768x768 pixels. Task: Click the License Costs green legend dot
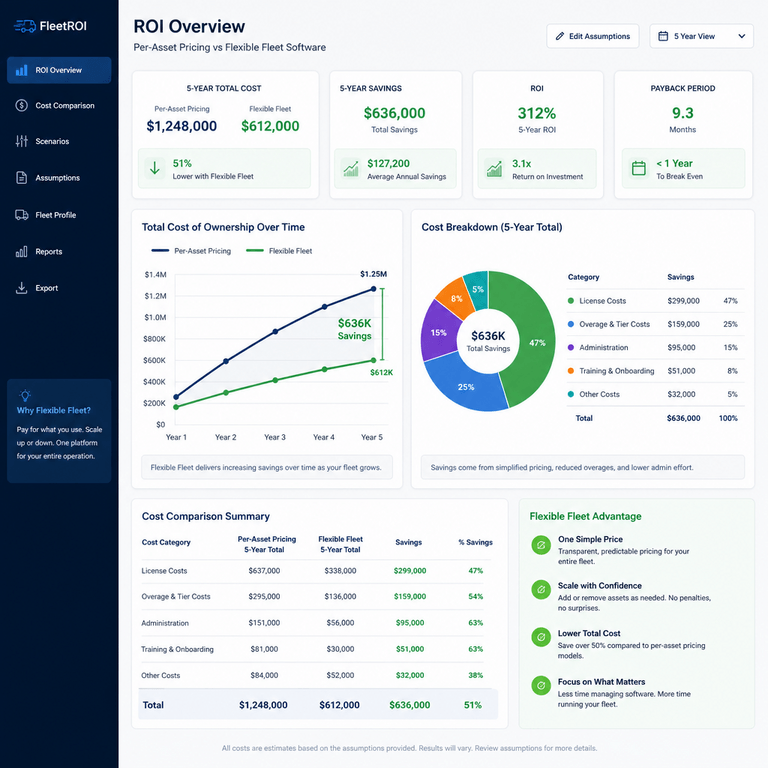click(571, 301)
